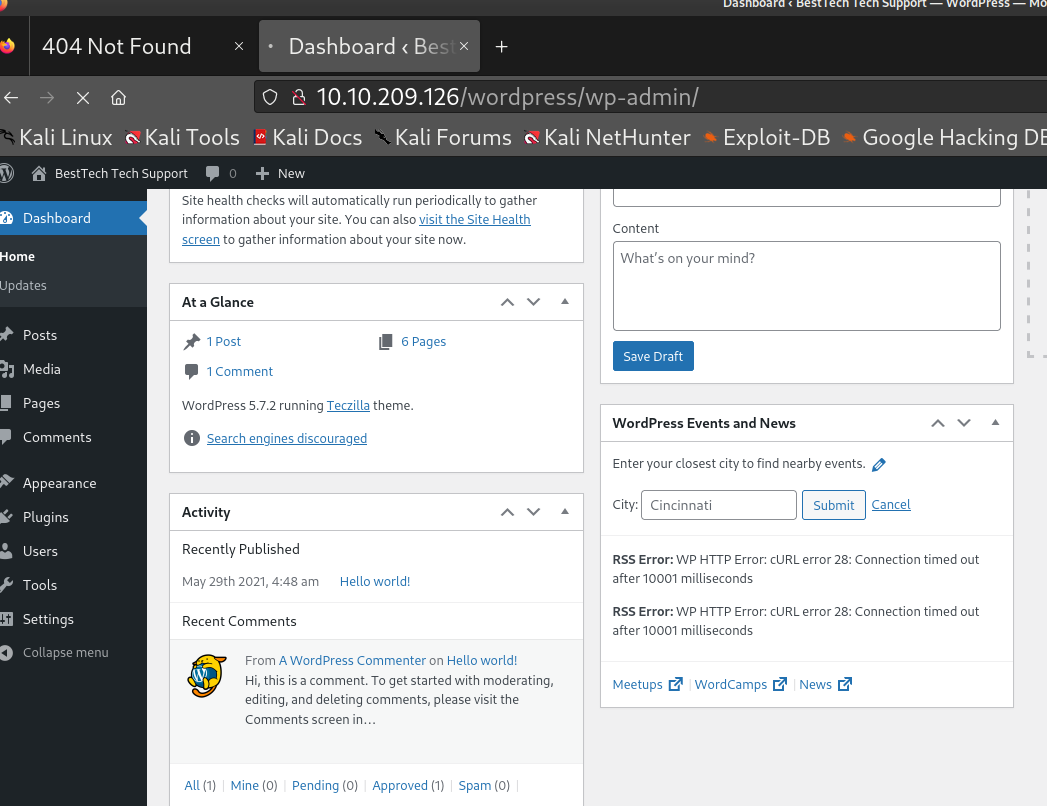1047x806 pixels.
Task: Open the Settings sidebar menu
Action: pyautogui.click(x=48, y=619)
